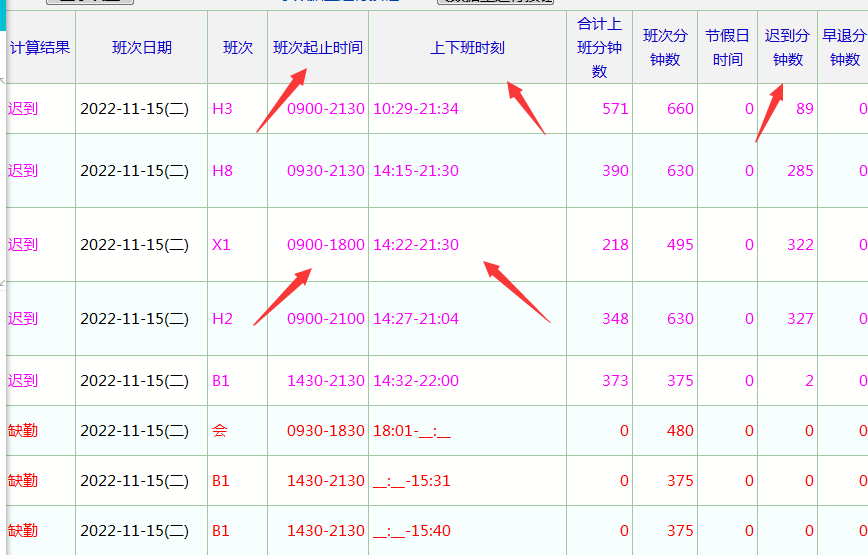Screen dimensions: 868x555
Task: Click the 计算结果 column header
Action: point(40,47)
